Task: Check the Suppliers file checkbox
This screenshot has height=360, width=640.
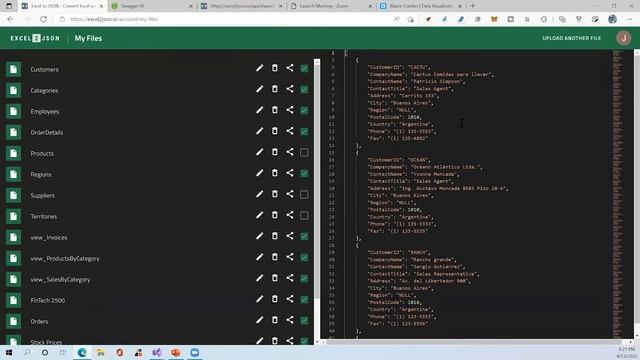Action: [x=304, y=195]
